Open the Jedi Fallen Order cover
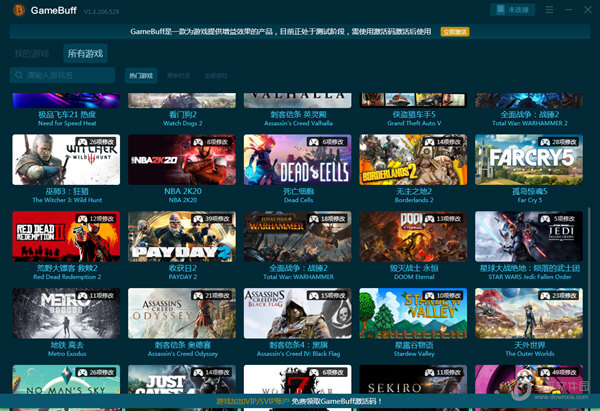 pyautogui.click(x=529, y=236)
